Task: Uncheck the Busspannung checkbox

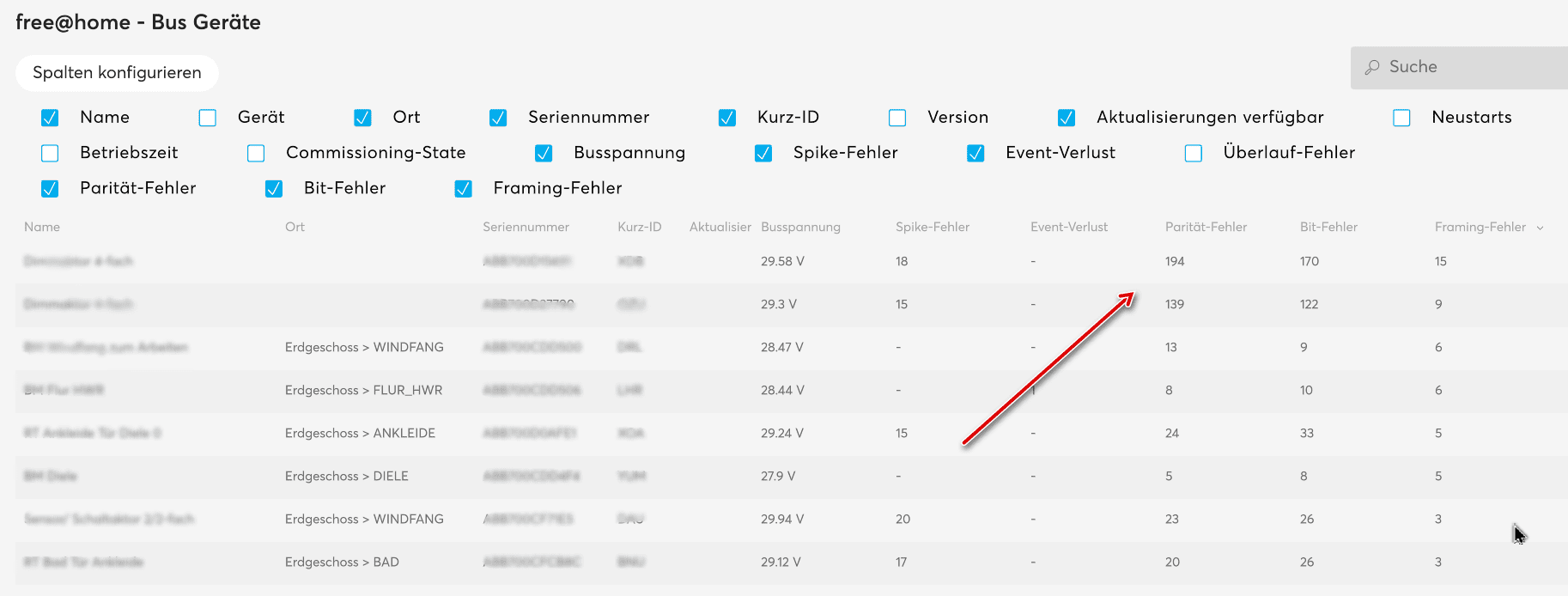Action: pos(544,153)
